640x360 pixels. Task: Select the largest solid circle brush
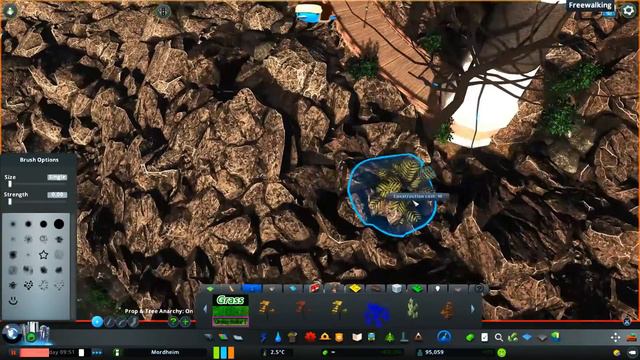point(59,224)
